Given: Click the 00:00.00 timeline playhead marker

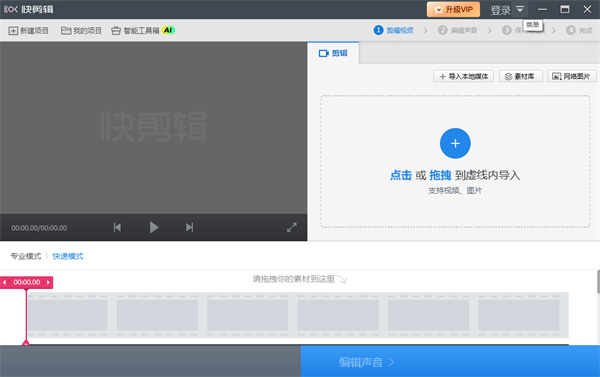Looking at the screenshot, I should point(26,282).
